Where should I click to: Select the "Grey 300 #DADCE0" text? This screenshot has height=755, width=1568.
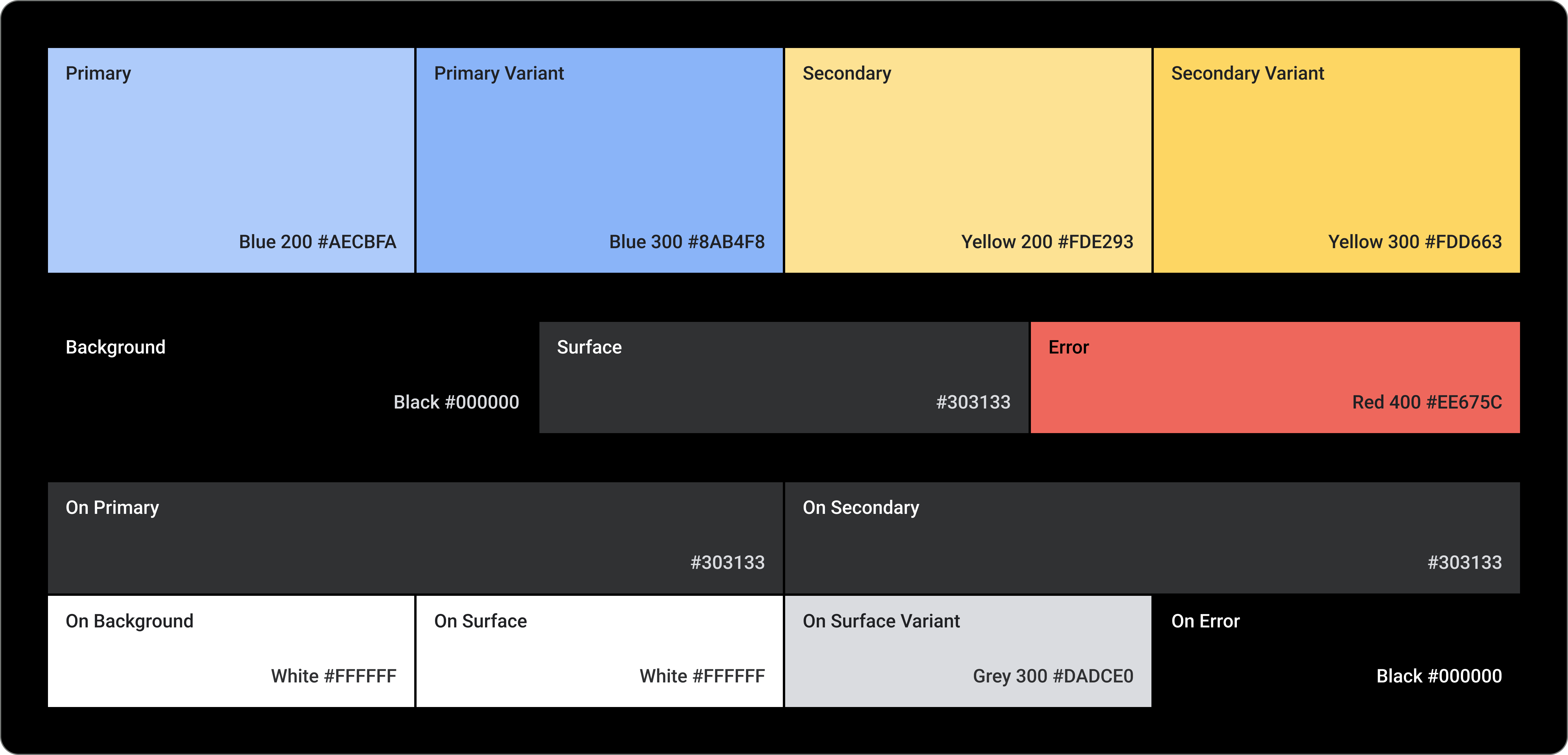[x=1053, y=676]
